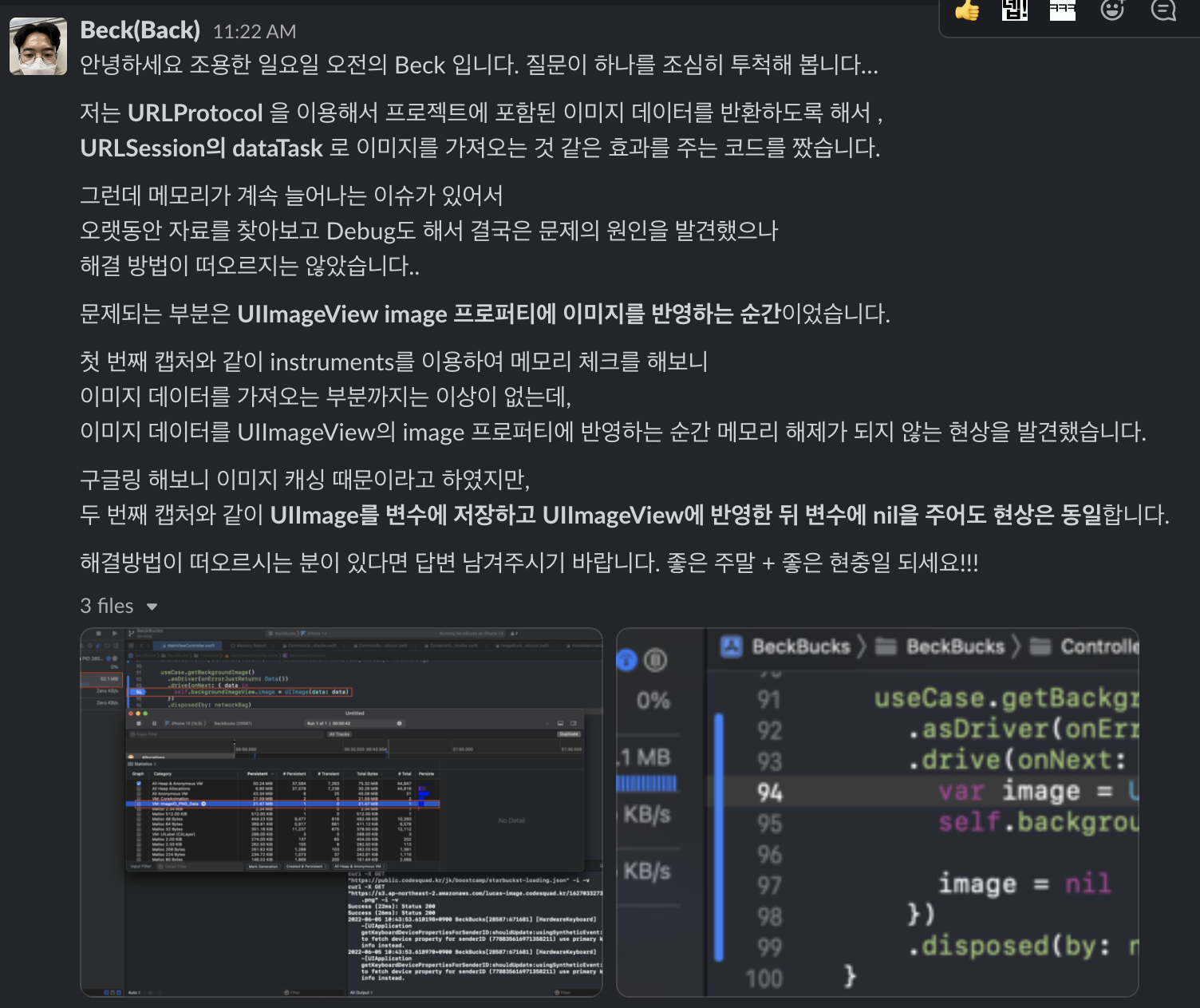
Task: React with the 'ㅋㅋㅋ' custom emoji
Action: (1063, 10)
